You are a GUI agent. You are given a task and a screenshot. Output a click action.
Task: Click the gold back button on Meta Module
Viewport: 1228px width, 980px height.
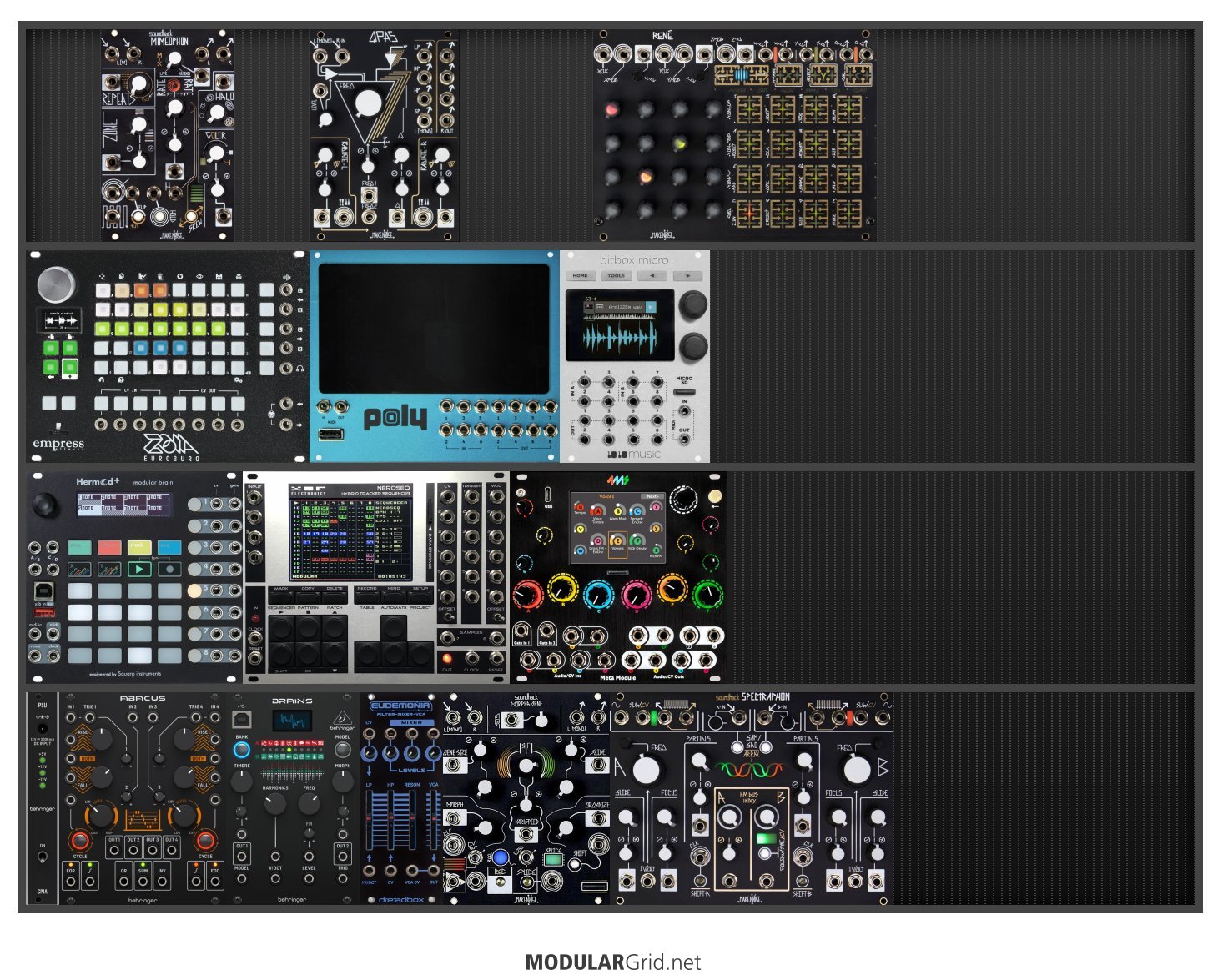click(714, 496)
